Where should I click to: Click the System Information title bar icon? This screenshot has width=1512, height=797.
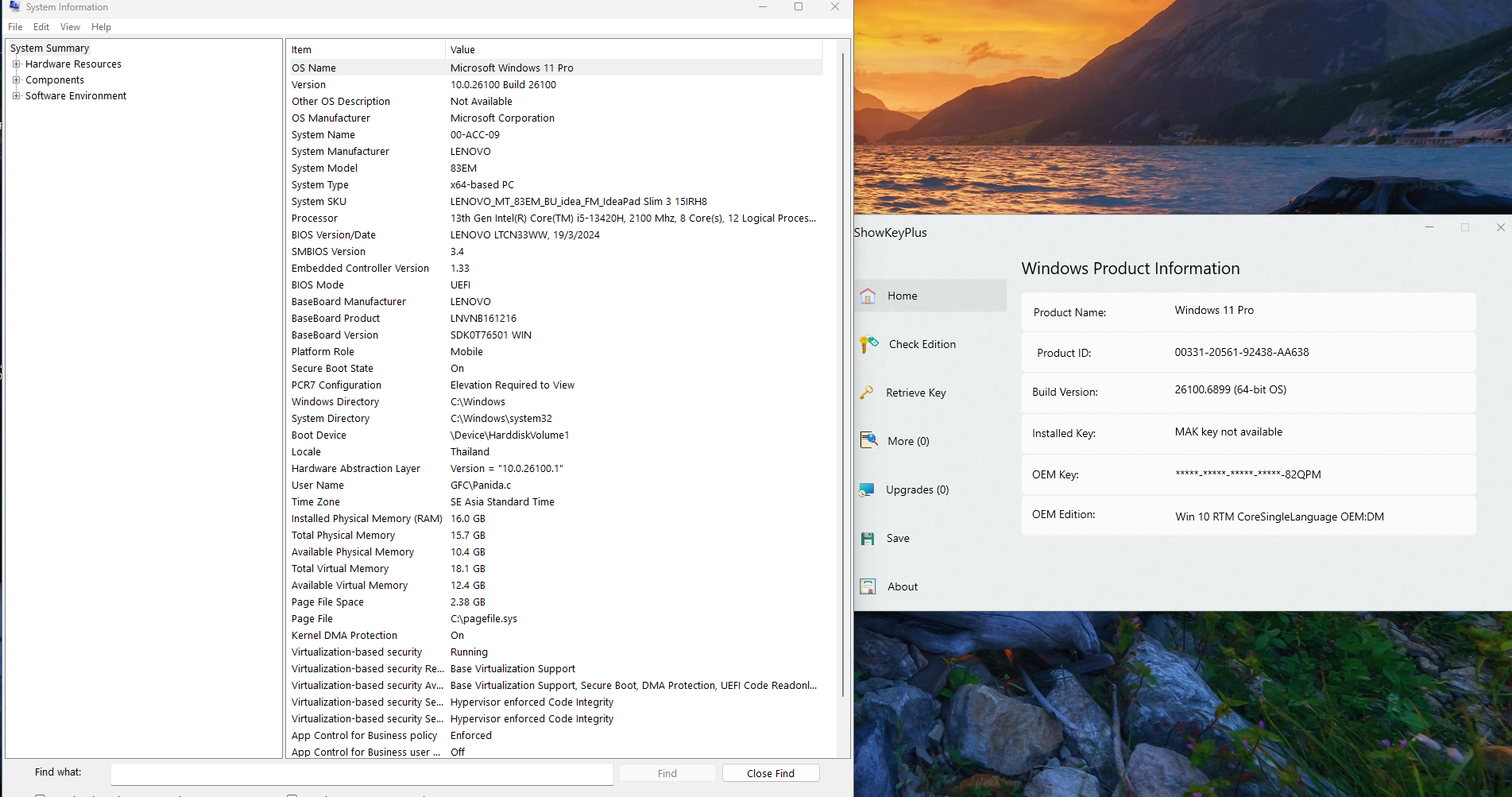point(14,6)
